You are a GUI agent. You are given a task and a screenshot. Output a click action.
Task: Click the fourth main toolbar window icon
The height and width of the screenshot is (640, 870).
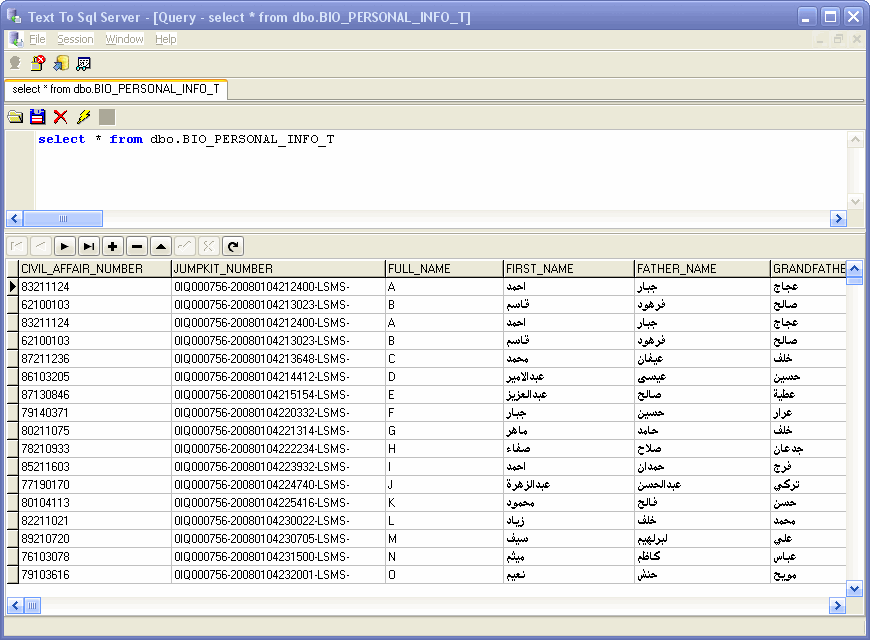pos(84,63)
